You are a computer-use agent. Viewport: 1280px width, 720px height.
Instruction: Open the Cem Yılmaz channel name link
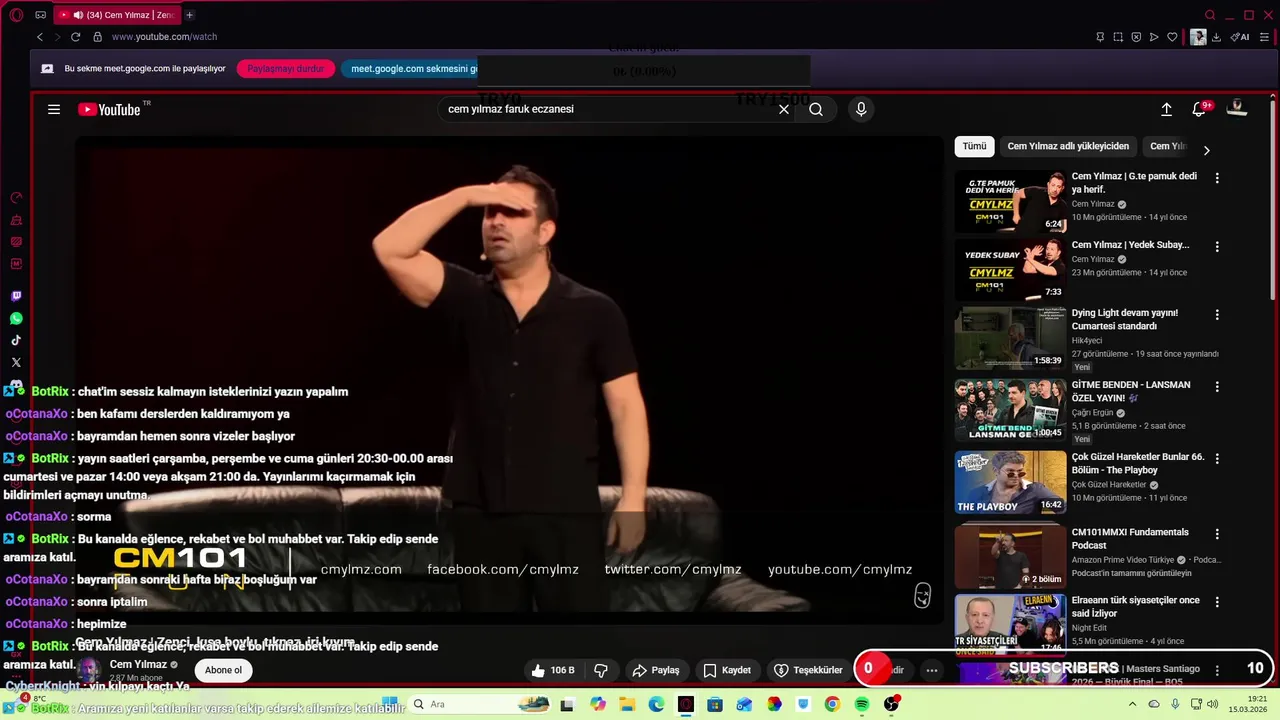138,664
